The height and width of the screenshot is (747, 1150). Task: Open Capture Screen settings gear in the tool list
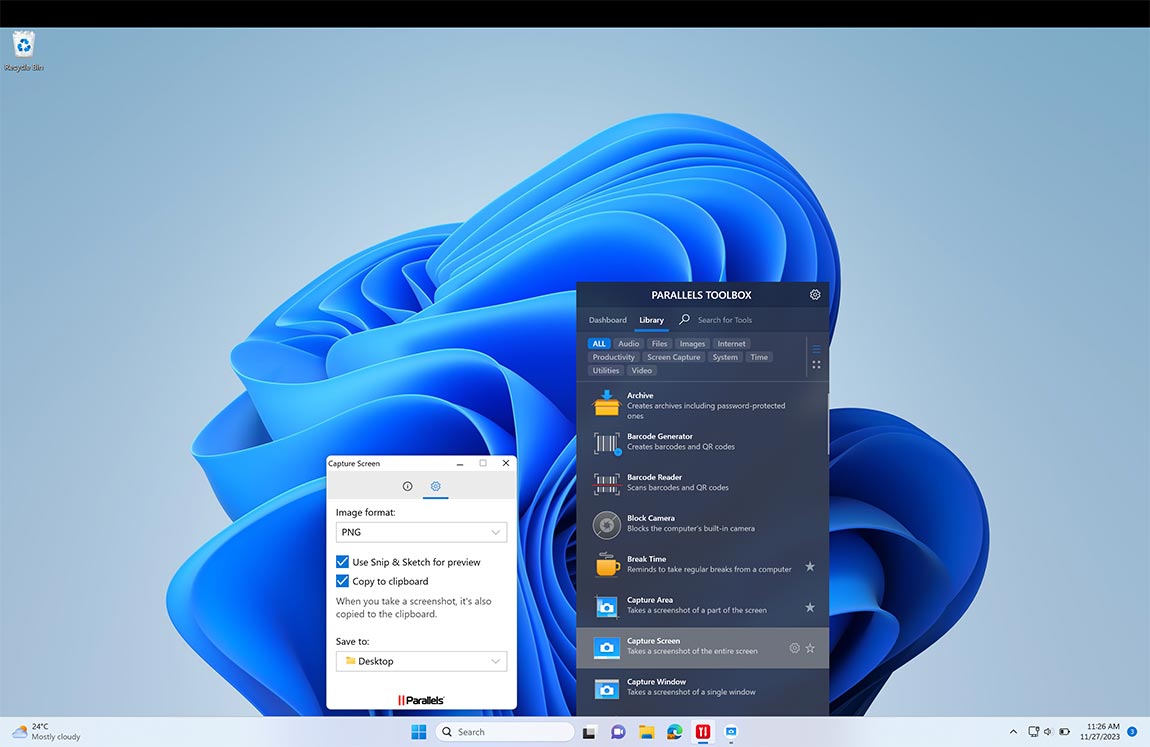(794, 647)
